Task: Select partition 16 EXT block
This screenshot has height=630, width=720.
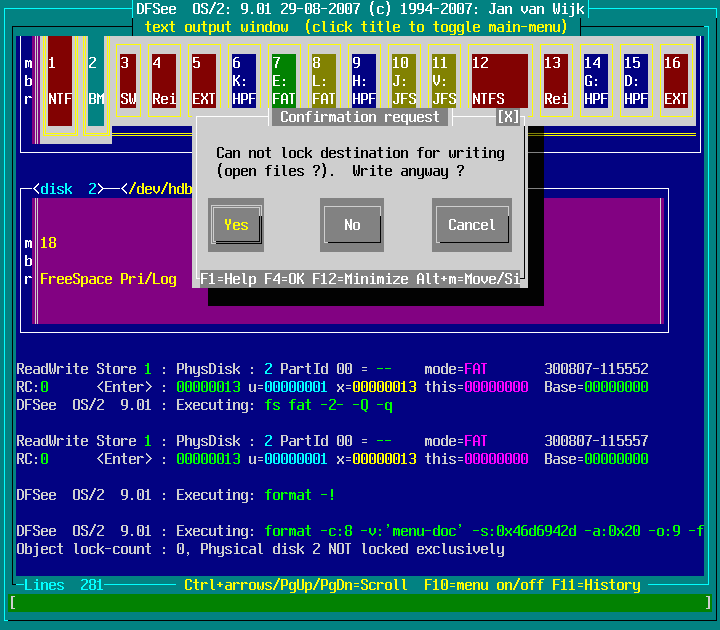Action: pyautogui.click(x=675, y=81)
